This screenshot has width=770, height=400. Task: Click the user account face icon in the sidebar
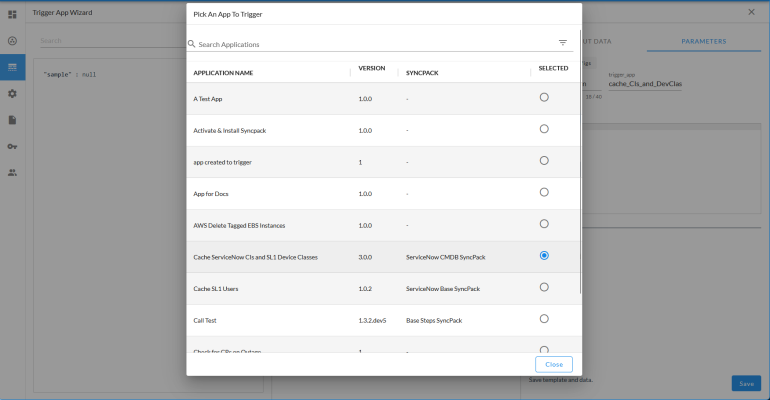point(12,41)
